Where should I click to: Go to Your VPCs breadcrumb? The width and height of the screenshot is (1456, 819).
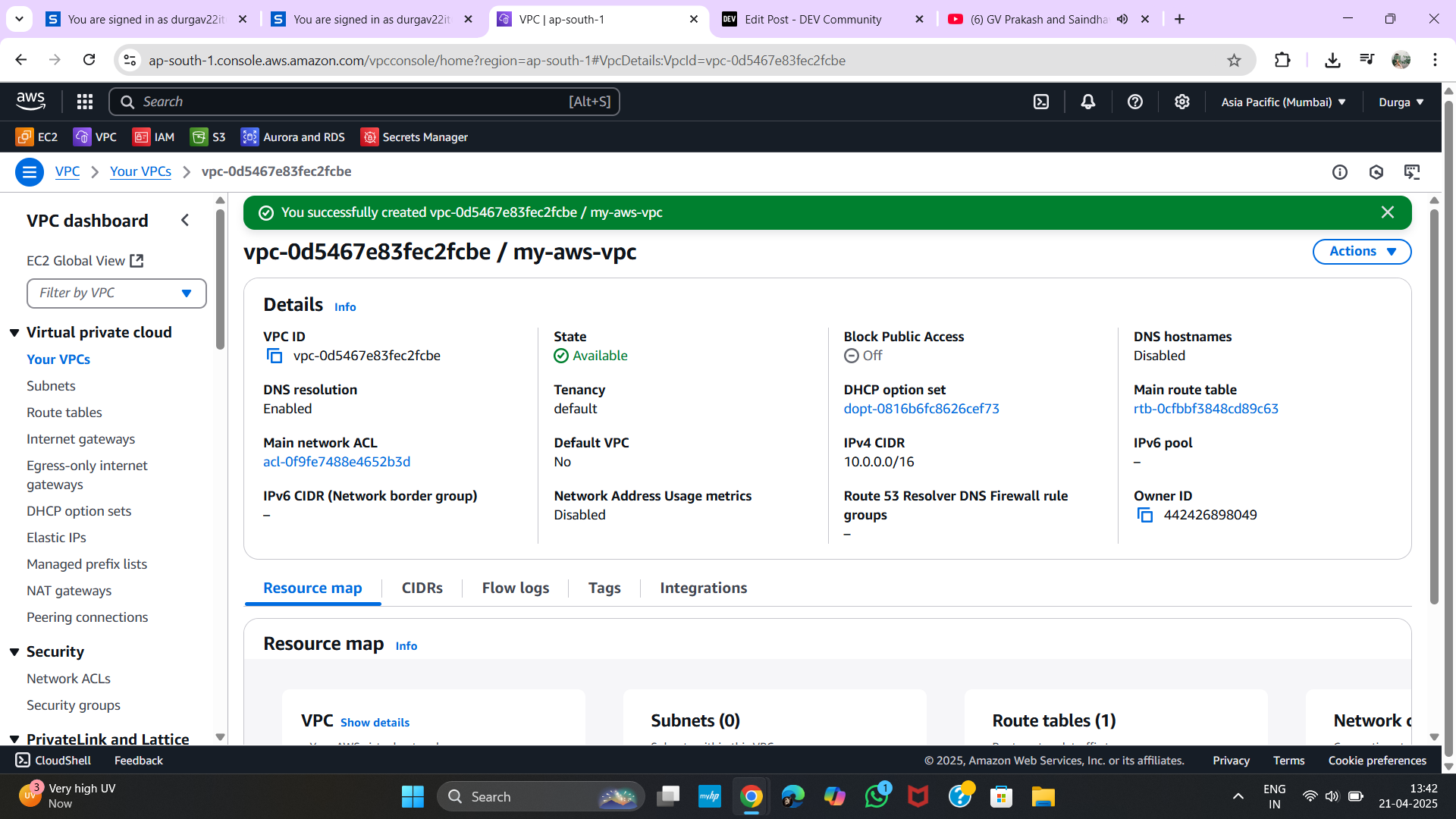[140, 171]
